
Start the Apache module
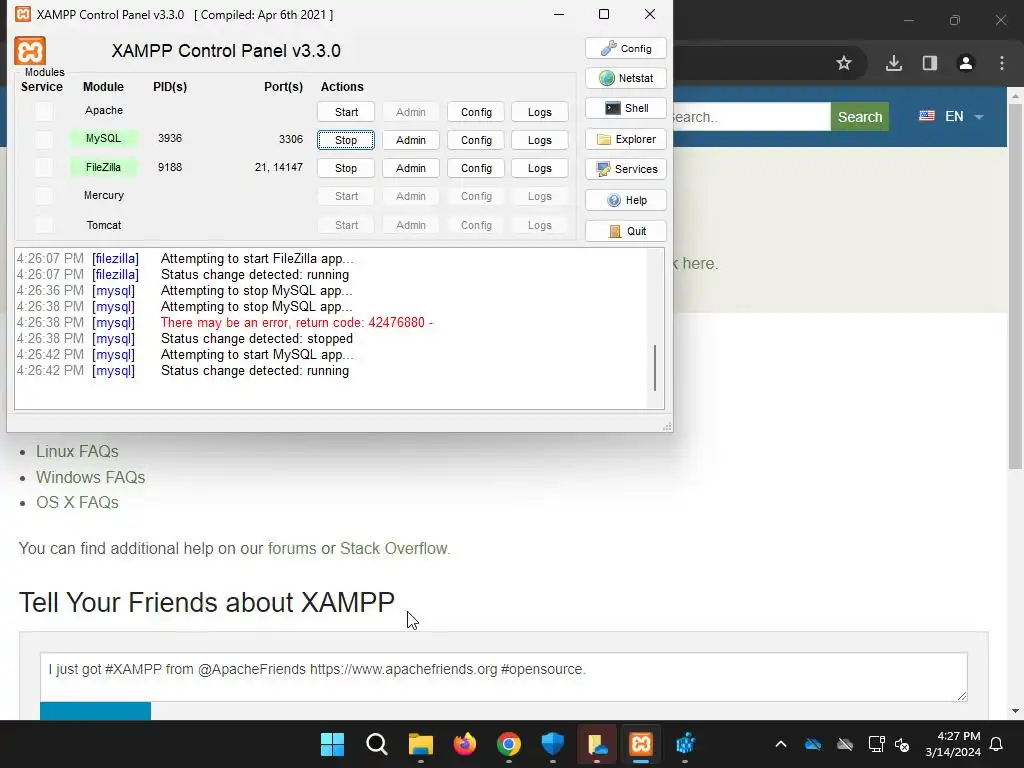point(346,112)
